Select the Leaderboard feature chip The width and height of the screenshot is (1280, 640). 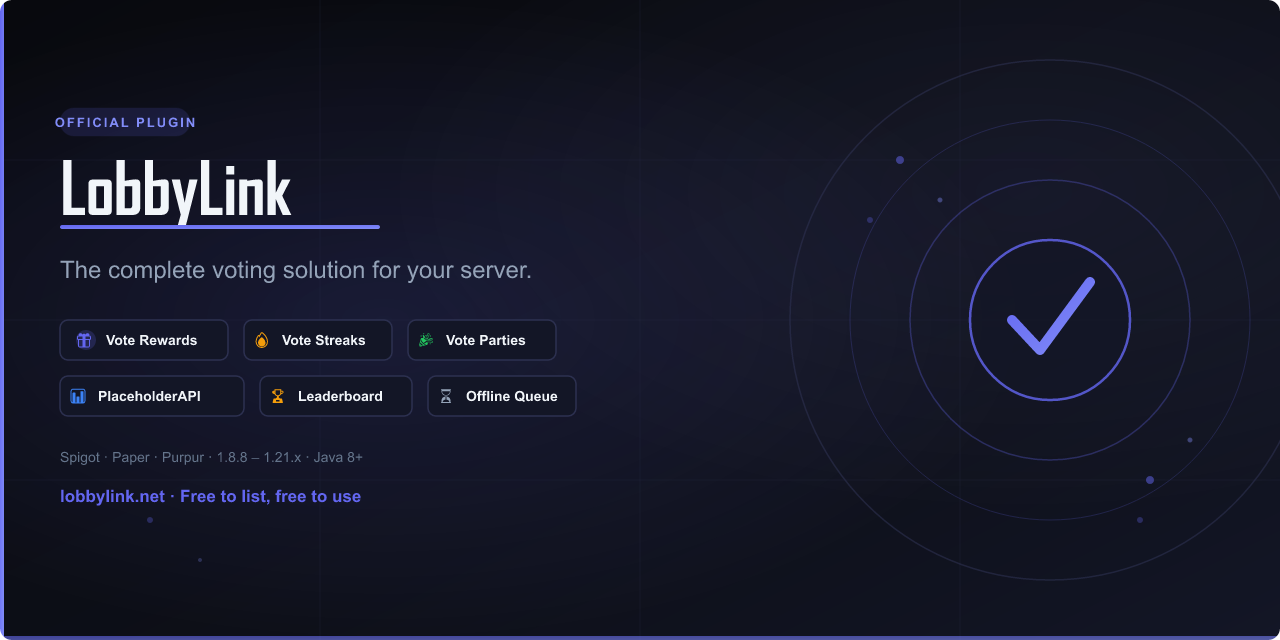pos(336,396)
